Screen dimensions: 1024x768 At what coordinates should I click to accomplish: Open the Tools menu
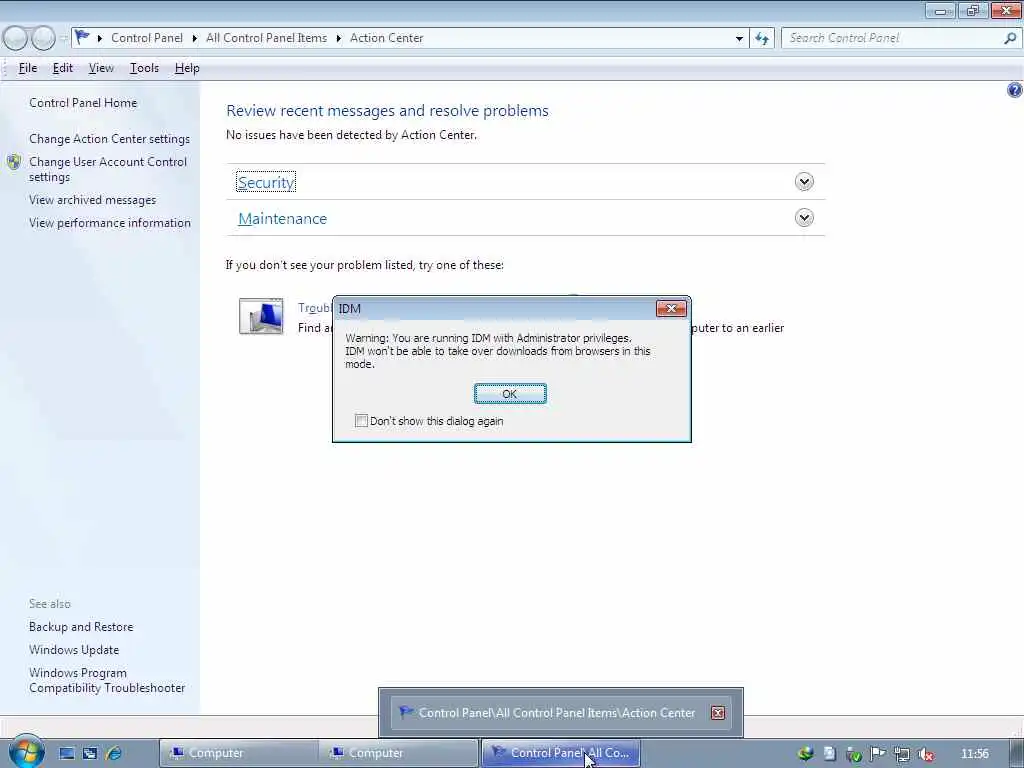[144, 68]
